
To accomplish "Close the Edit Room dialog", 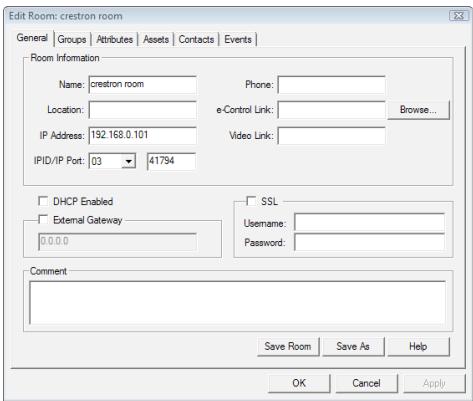I will click(459, 16).
